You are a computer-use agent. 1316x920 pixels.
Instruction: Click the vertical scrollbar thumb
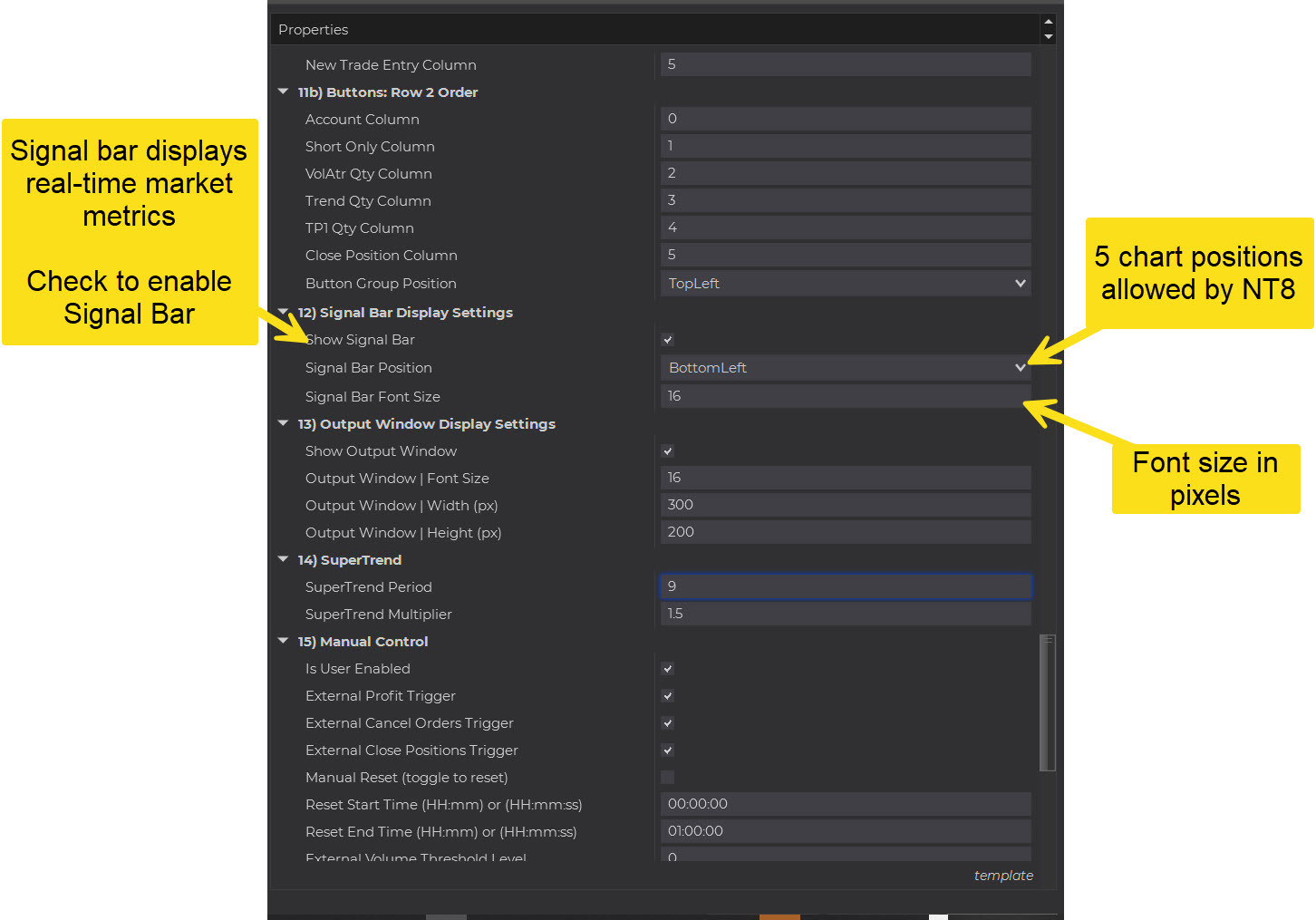(1048, 702)
